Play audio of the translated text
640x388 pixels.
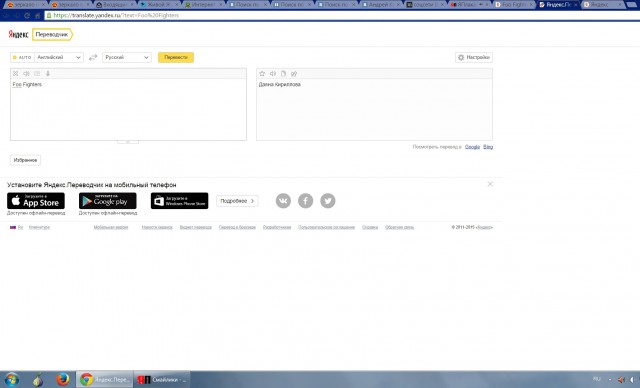[x=273, y=73]
